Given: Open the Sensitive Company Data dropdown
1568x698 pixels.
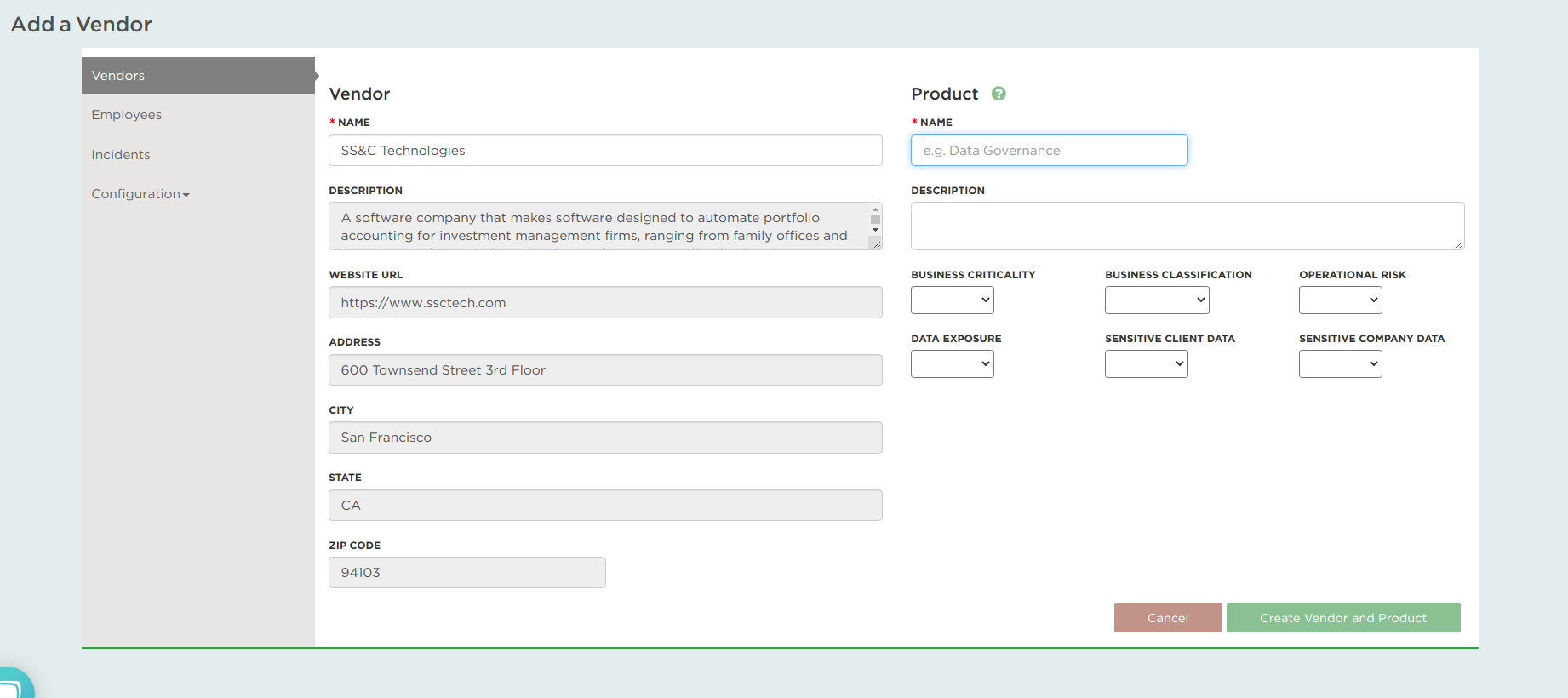Looking at the screenshot, I should (x=1341, y=364).
